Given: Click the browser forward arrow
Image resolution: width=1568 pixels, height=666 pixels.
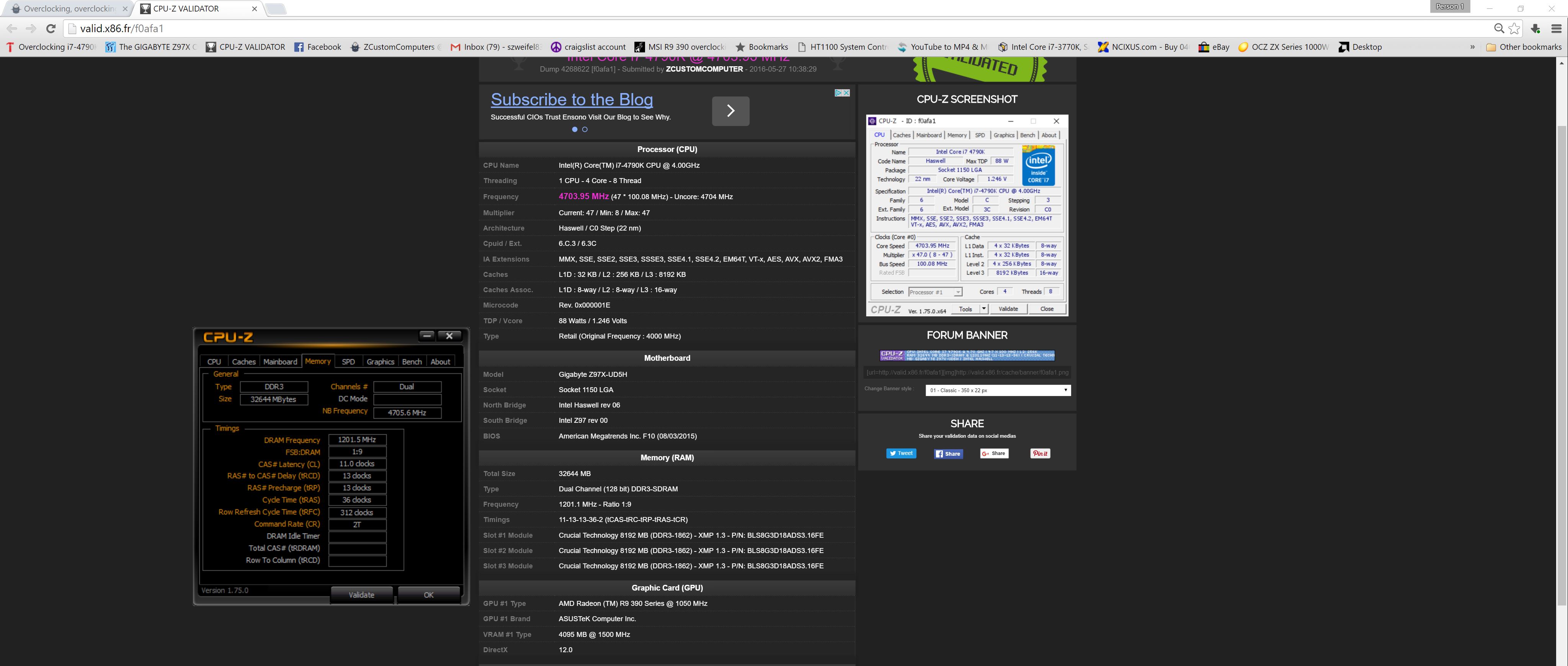Looking at the screenshot, I should 31,29.
